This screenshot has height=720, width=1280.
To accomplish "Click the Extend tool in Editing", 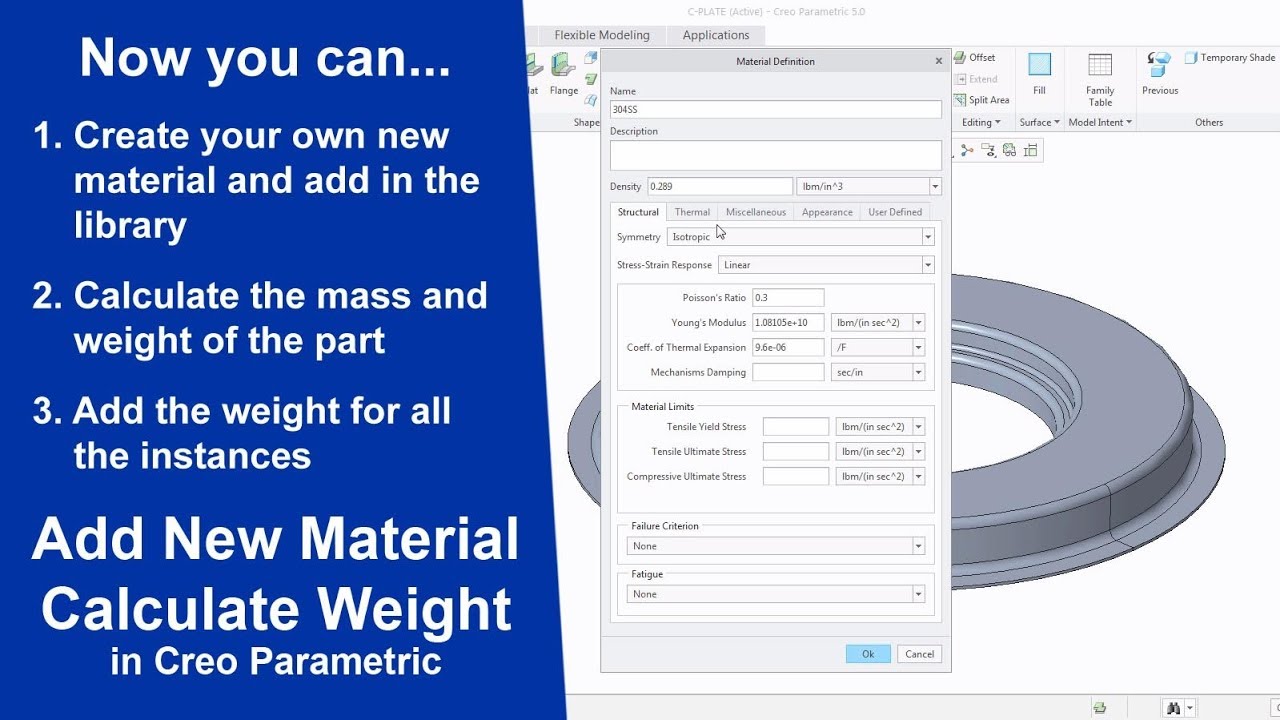I will click(975, 79).
